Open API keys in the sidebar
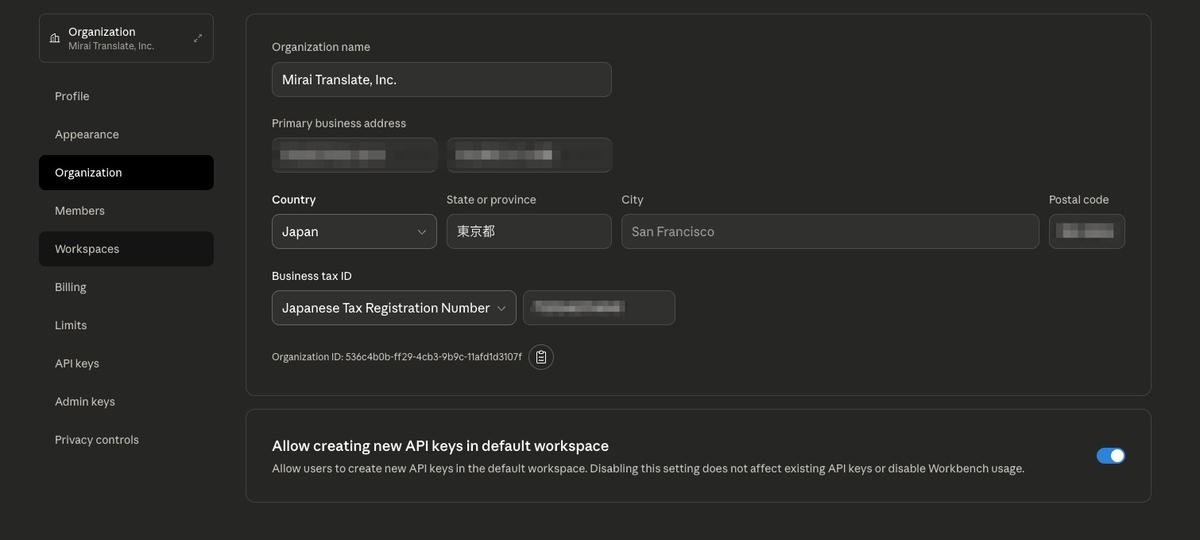The width and height of the screenshot is (1200, 540). coord(77,364)
